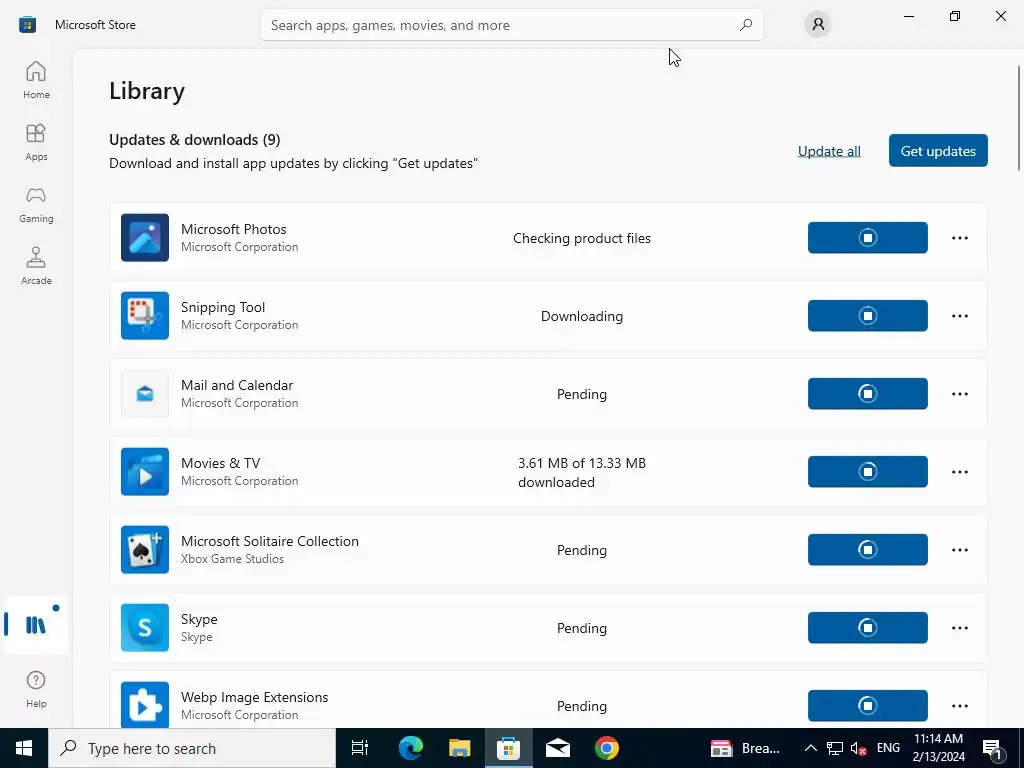The height and width of the screenshot is (768, 1024).
Task: Click the Microsoft Photos app icon
Action: coord(145,238)
